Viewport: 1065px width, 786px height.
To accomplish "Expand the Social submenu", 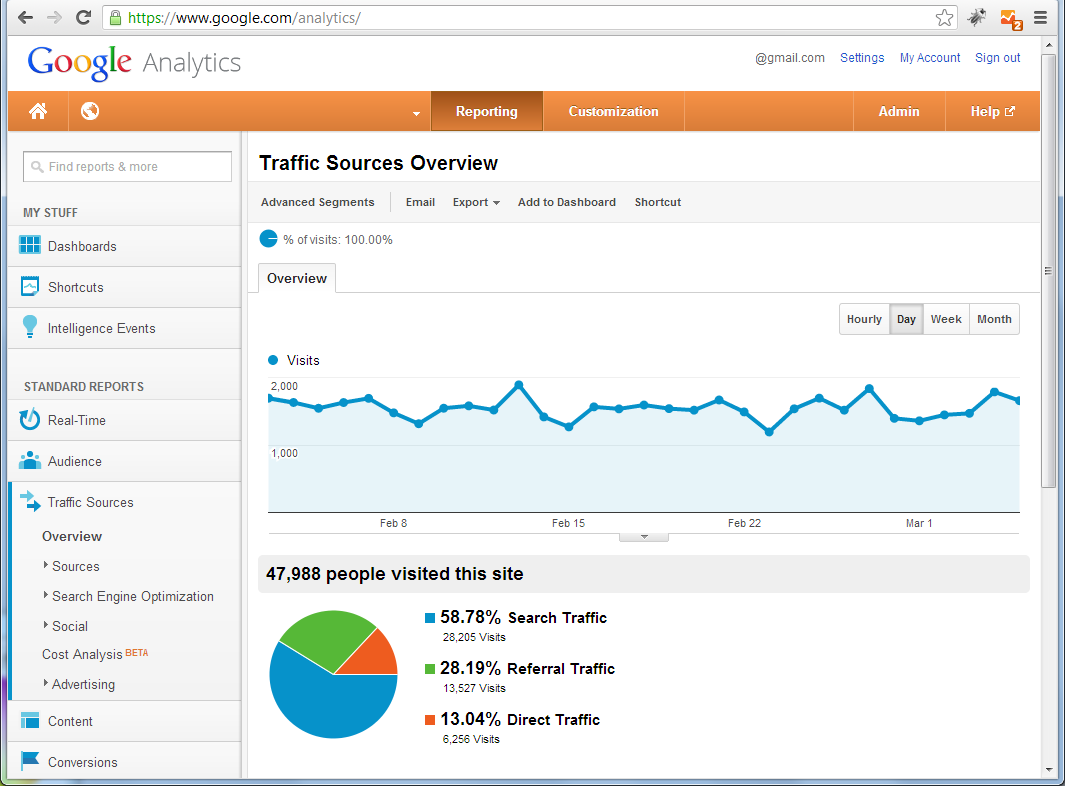I will point(46,624).
